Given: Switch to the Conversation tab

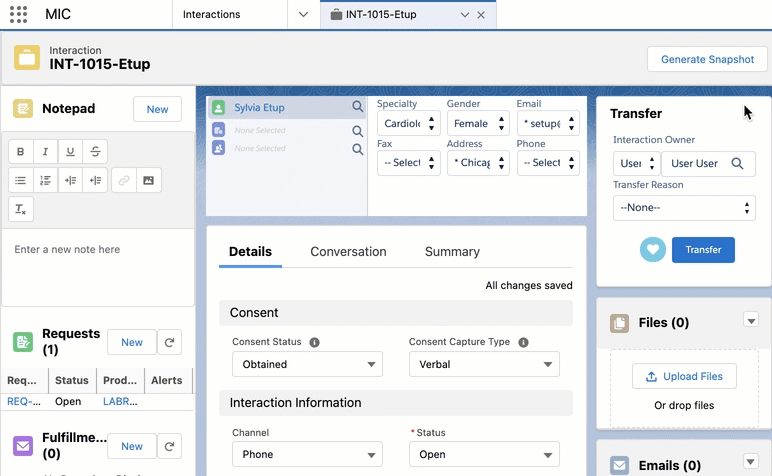Looking at the screenshot, I should (348, 252).
